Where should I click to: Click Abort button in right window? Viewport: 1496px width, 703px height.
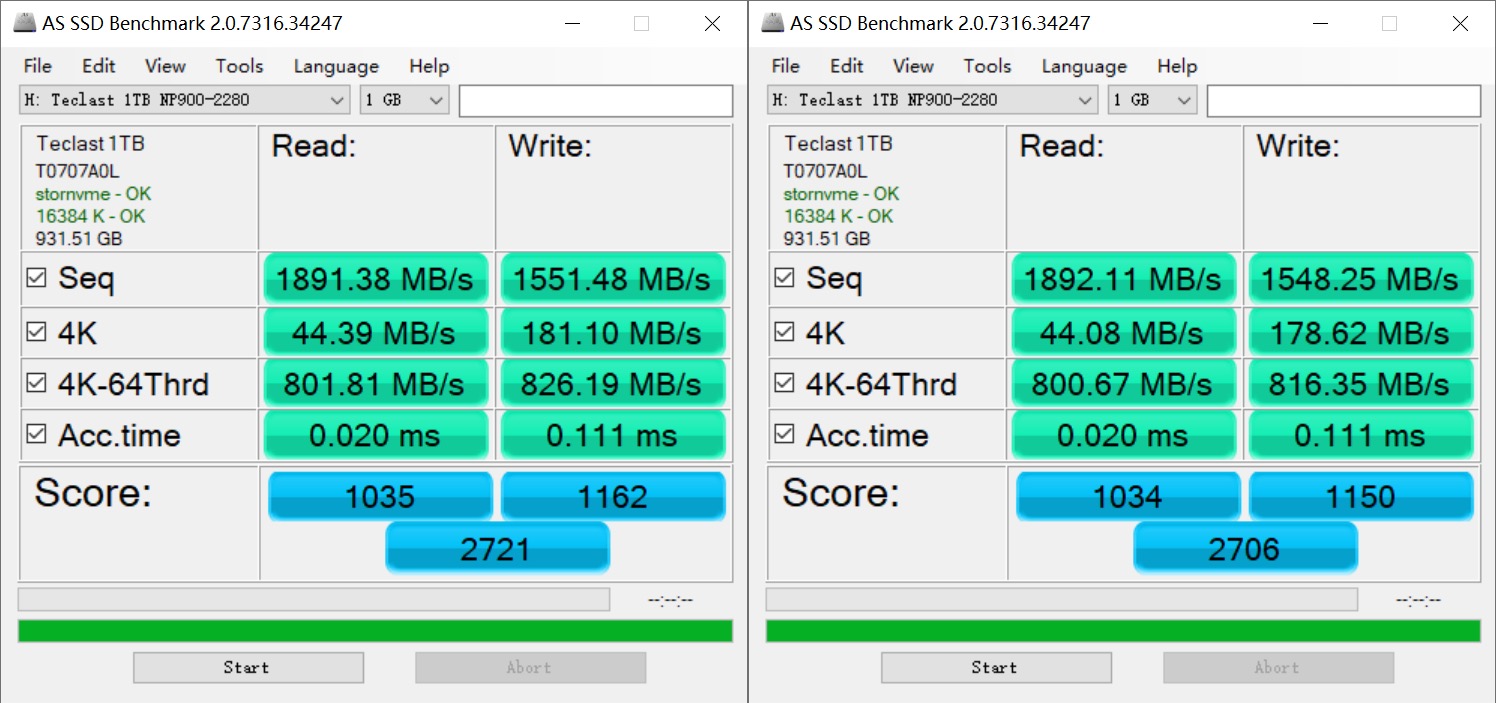pyautogui.click(x=1278, y=667)
